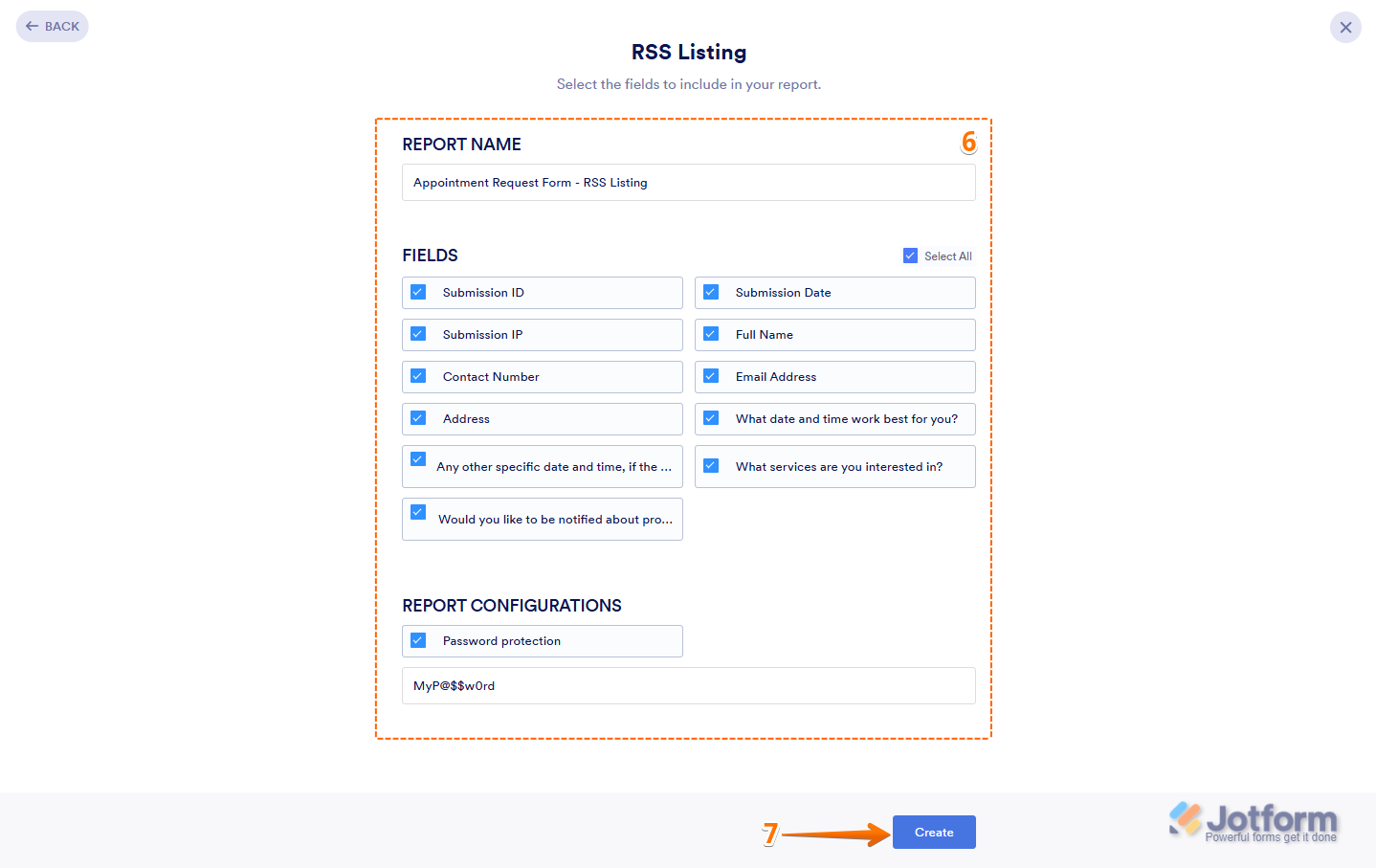The image size is (1376, 868).
Task: Click the REPORT NAME section label
Action: click(461, 145)
